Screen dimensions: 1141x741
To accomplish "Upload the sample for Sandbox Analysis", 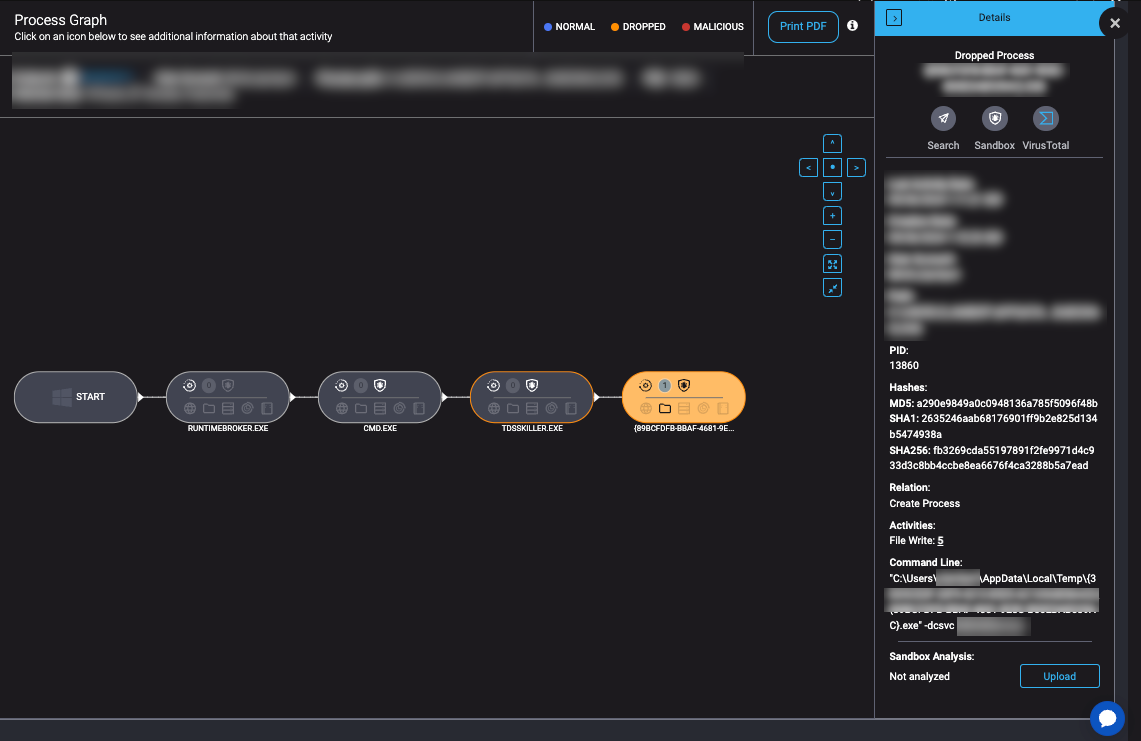I will tap(1059, 676).
